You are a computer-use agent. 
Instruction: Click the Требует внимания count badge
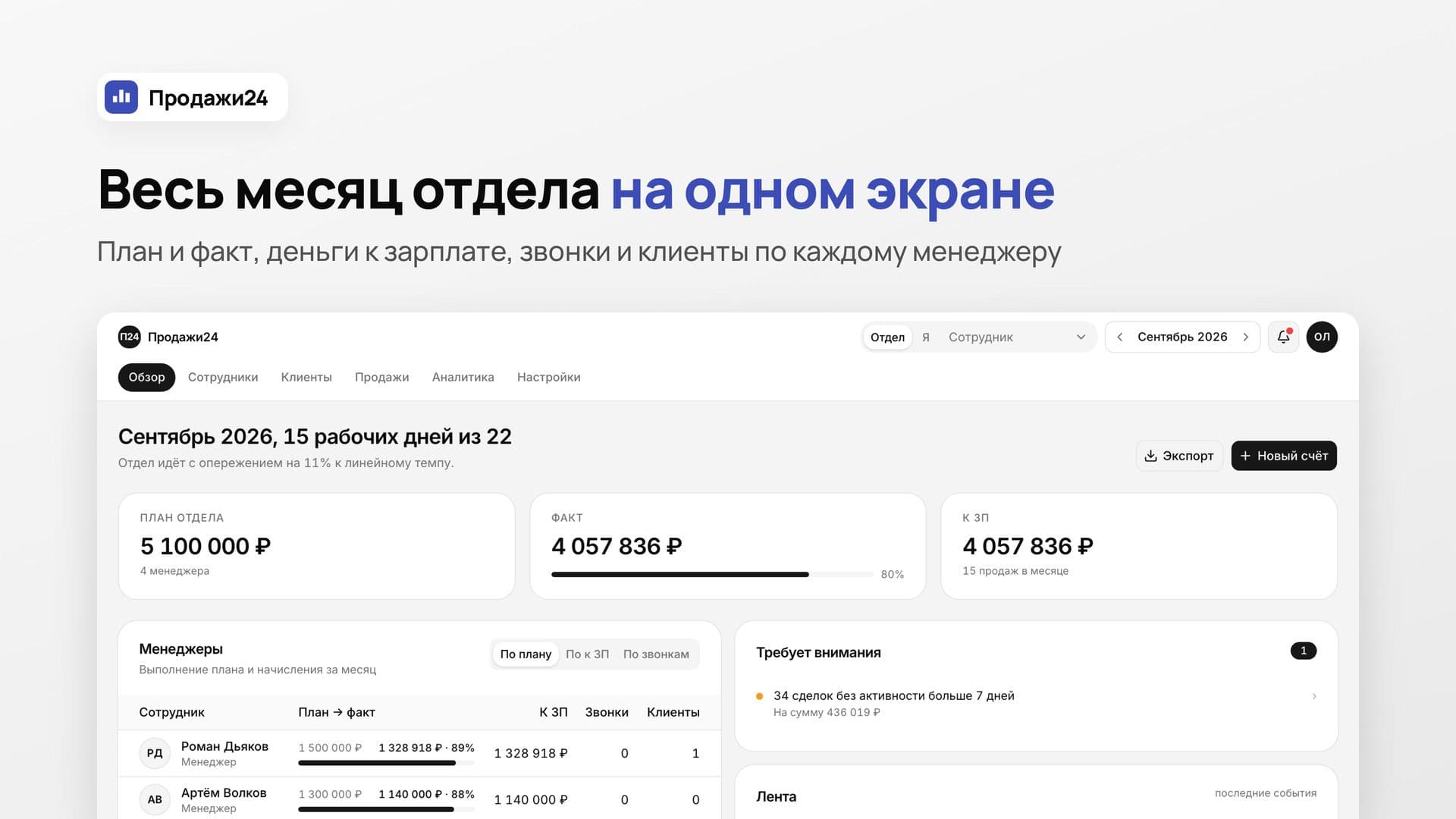coord(1304,651)
